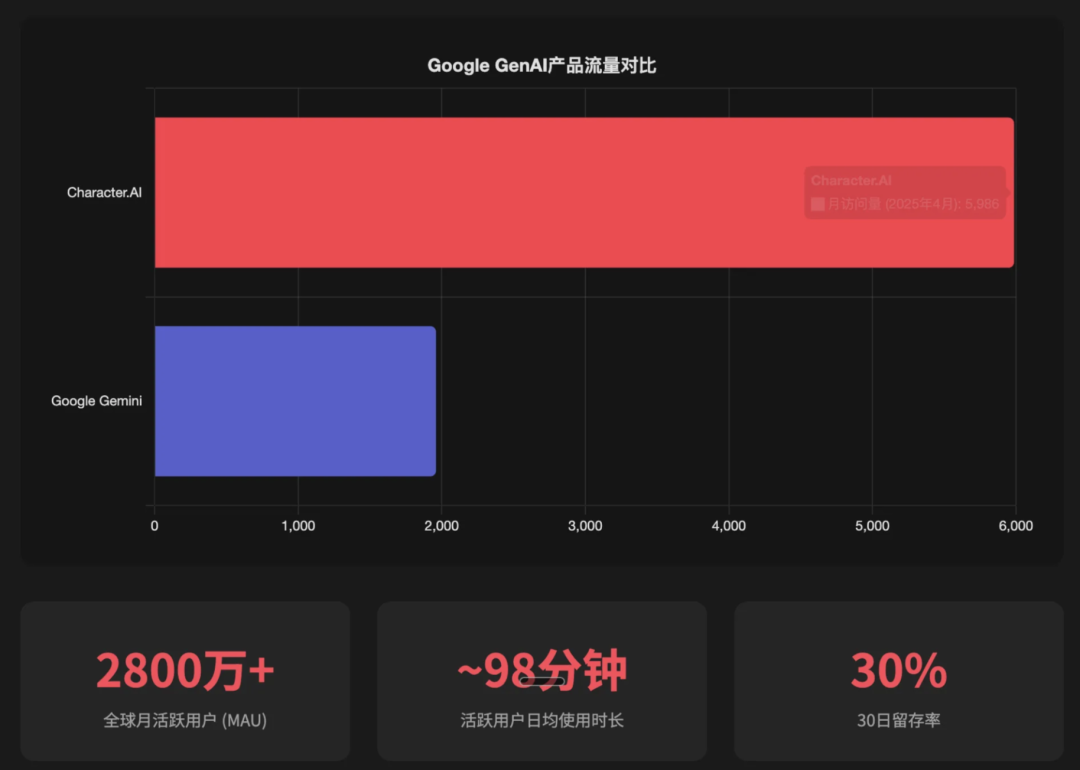Screen dimensions: 1080x770
Task: Click the red Character.AI bar
Action: coord(584,192)
